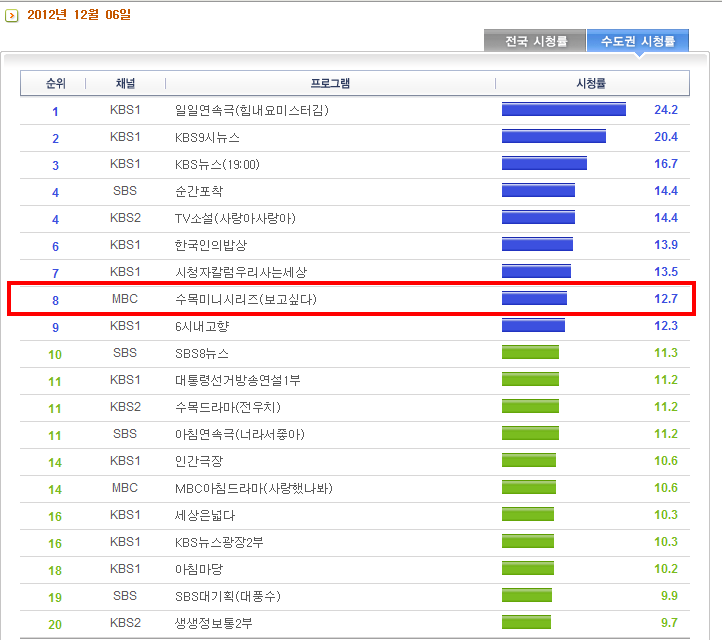The image size is (722, 640).
Task: Click the 2012년 12월 06일 date heading
Action: point(79,15)
